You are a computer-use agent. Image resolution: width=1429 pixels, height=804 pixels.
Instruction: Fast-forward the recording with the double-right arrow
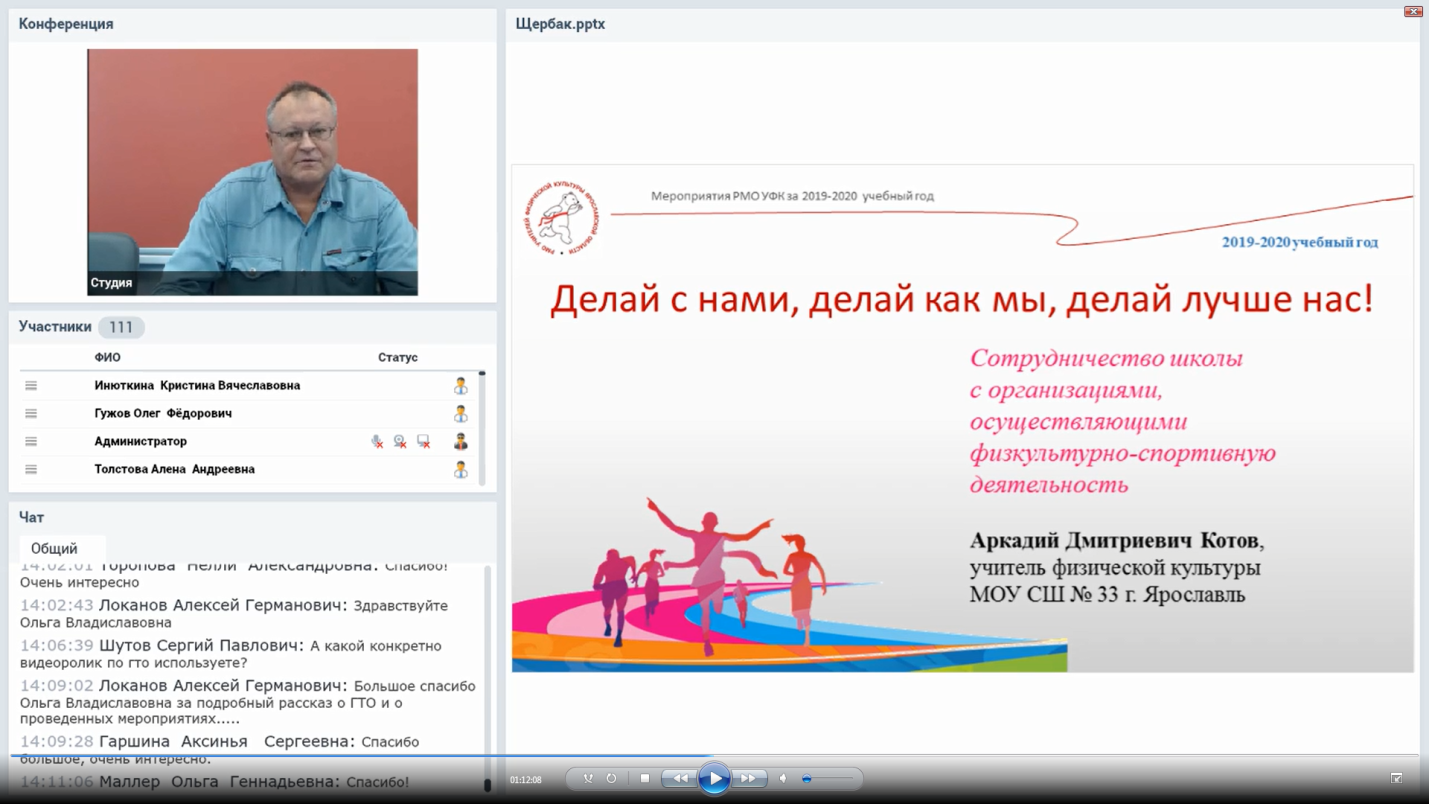(x=748, y=778)
